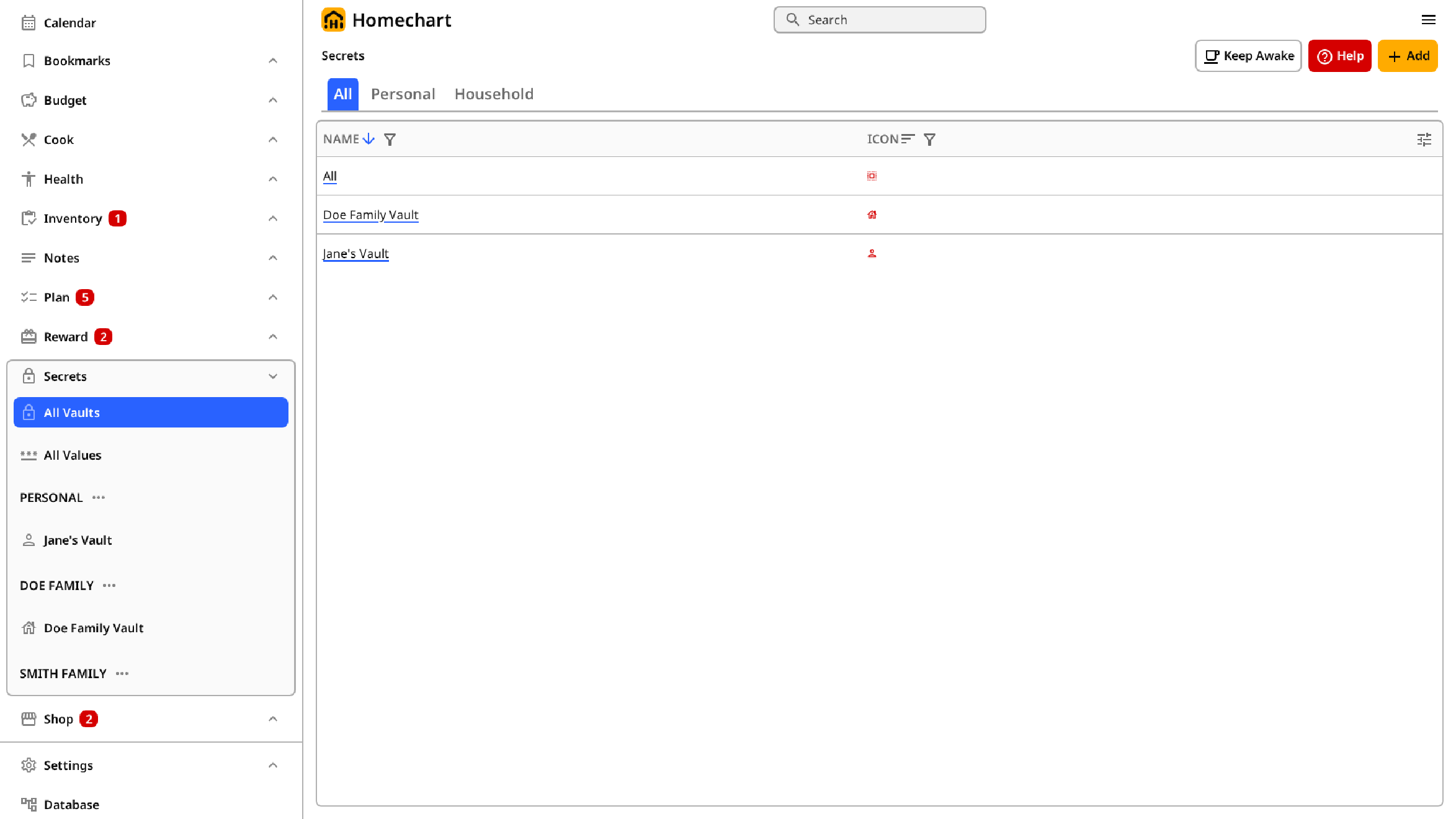The height and width of the screenshot is (819, 1456).
Task: Expand the Settings sidebar section
Action: pyautogui.click(x=273, y=766)
